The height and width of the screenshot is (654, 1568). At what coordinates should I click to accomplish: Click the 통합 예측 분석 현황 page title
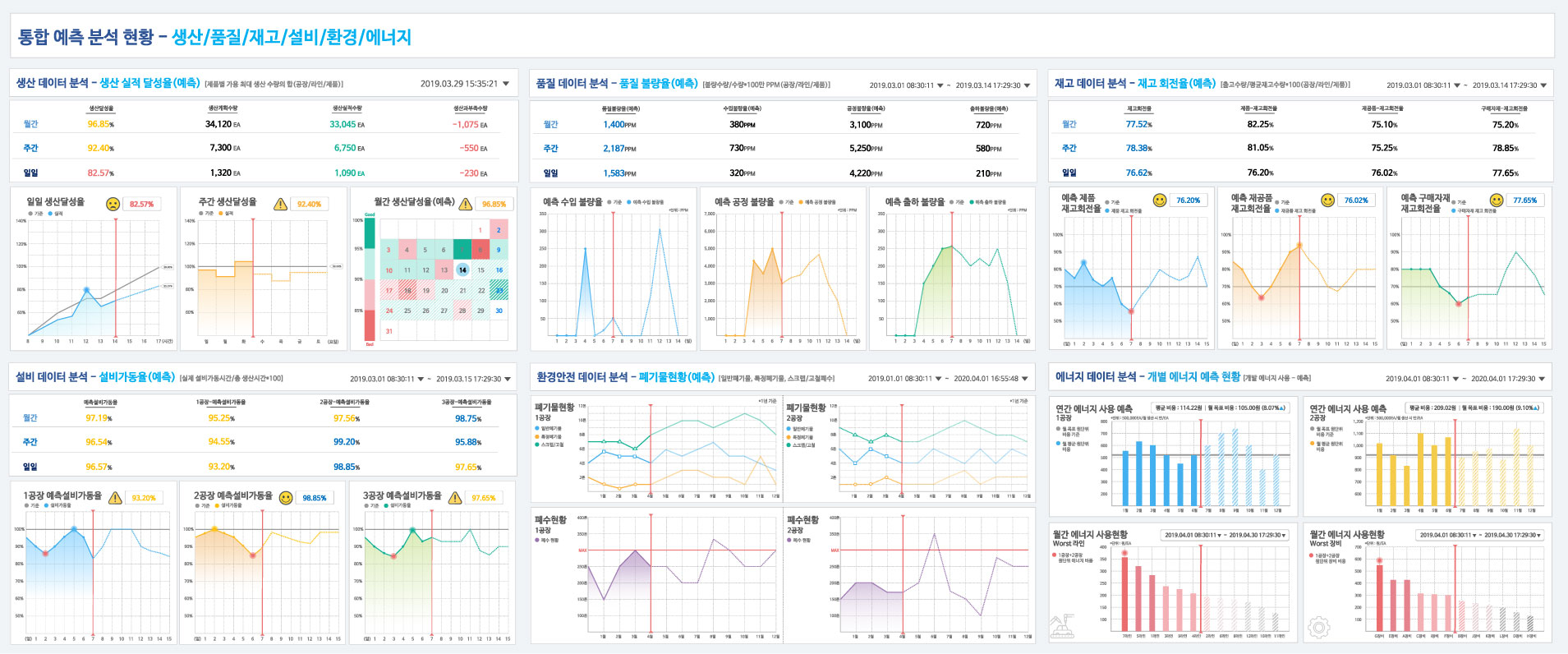point(214,36)
